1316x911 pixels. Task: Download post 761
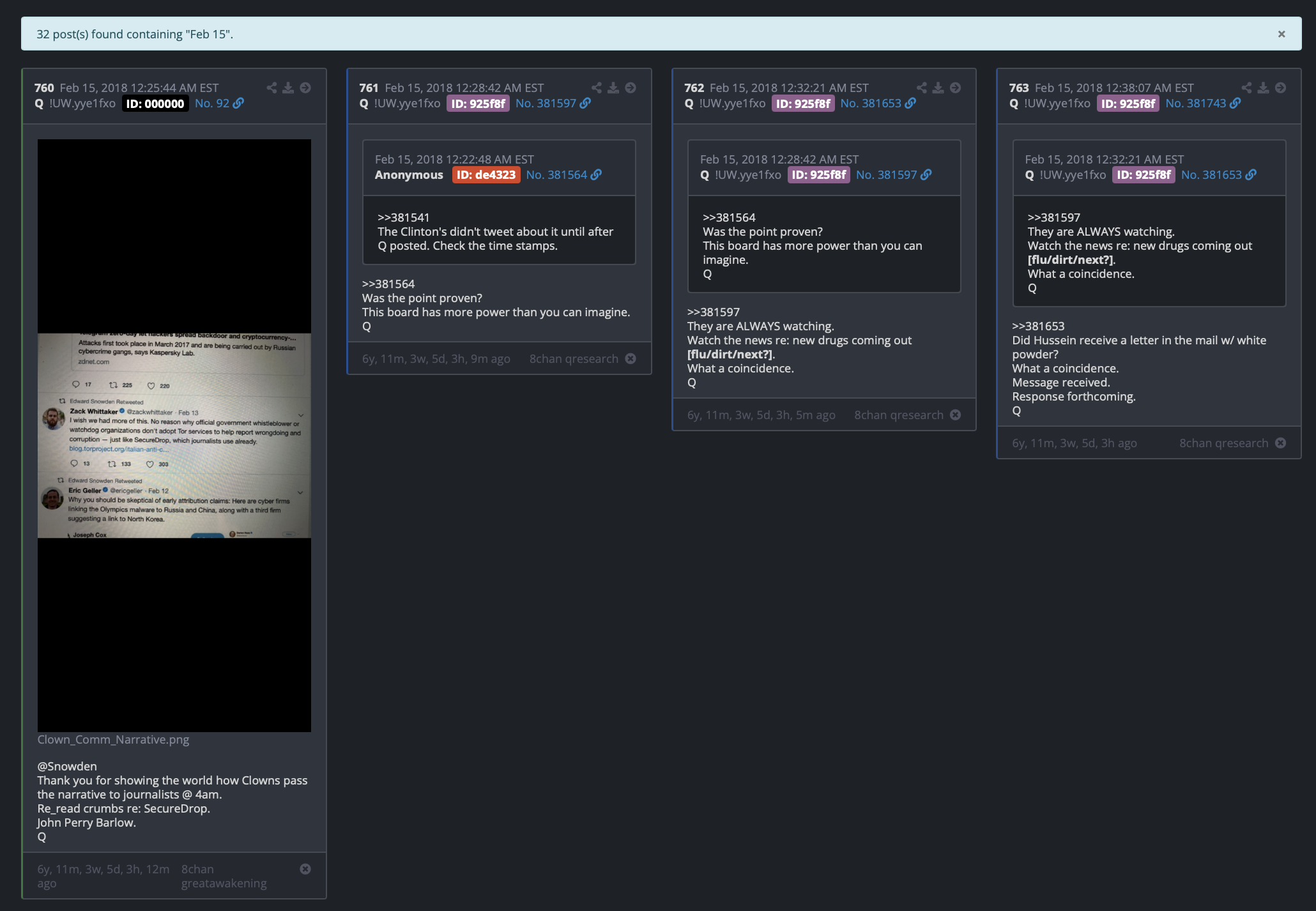[613, 88]
